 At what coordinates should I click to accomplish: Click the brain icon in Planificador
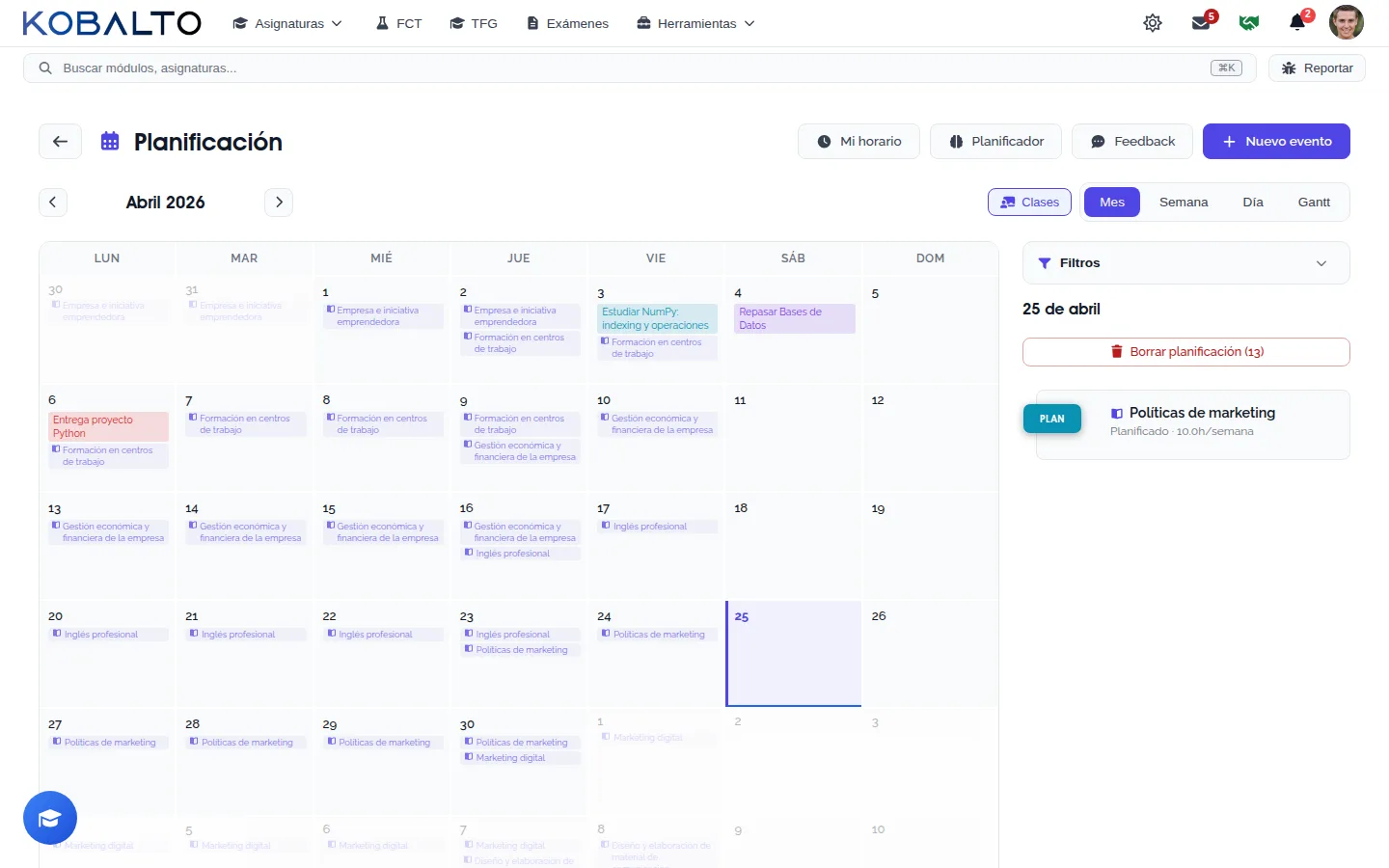tap(956, 141)
